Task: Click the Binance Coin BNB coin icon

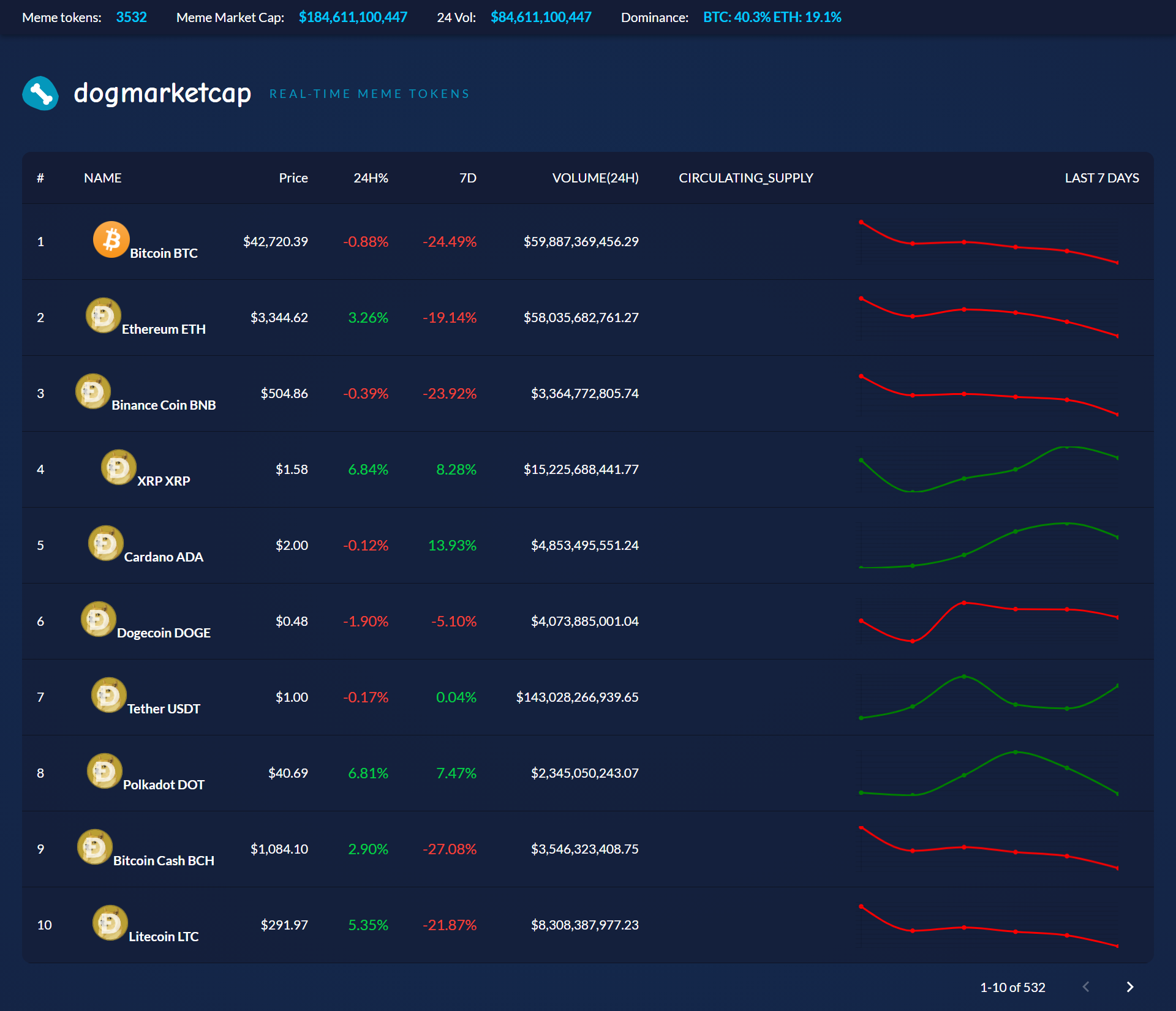Action: [92, 391]
